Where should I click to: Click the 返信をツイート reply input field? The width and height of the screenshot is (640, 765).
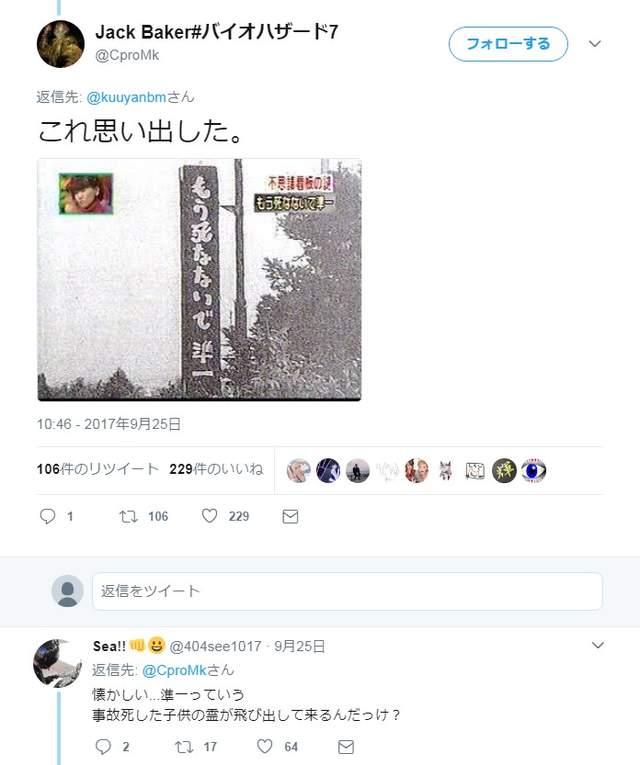(347, 591)
